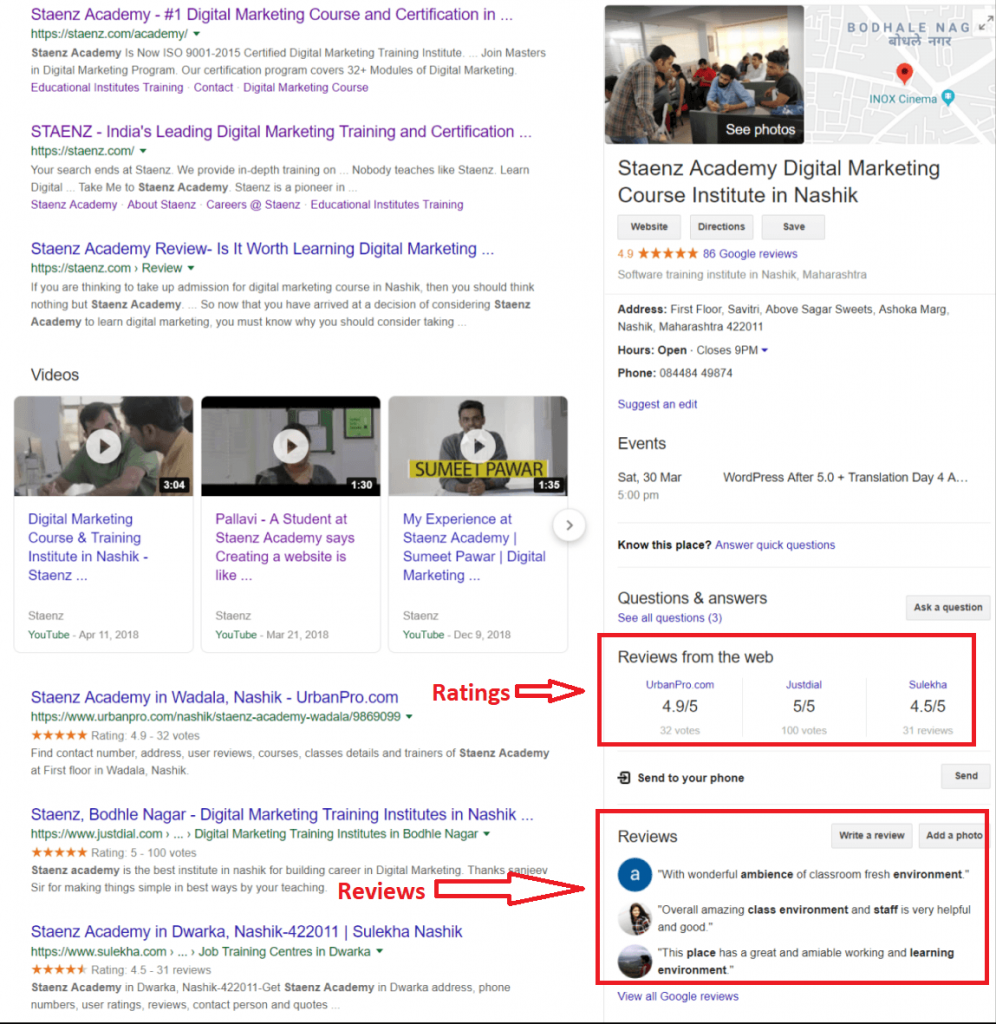Viewport: 996px width, 1024px height.
Task: Play Pallavi's student video
Action: click(291, 446)
